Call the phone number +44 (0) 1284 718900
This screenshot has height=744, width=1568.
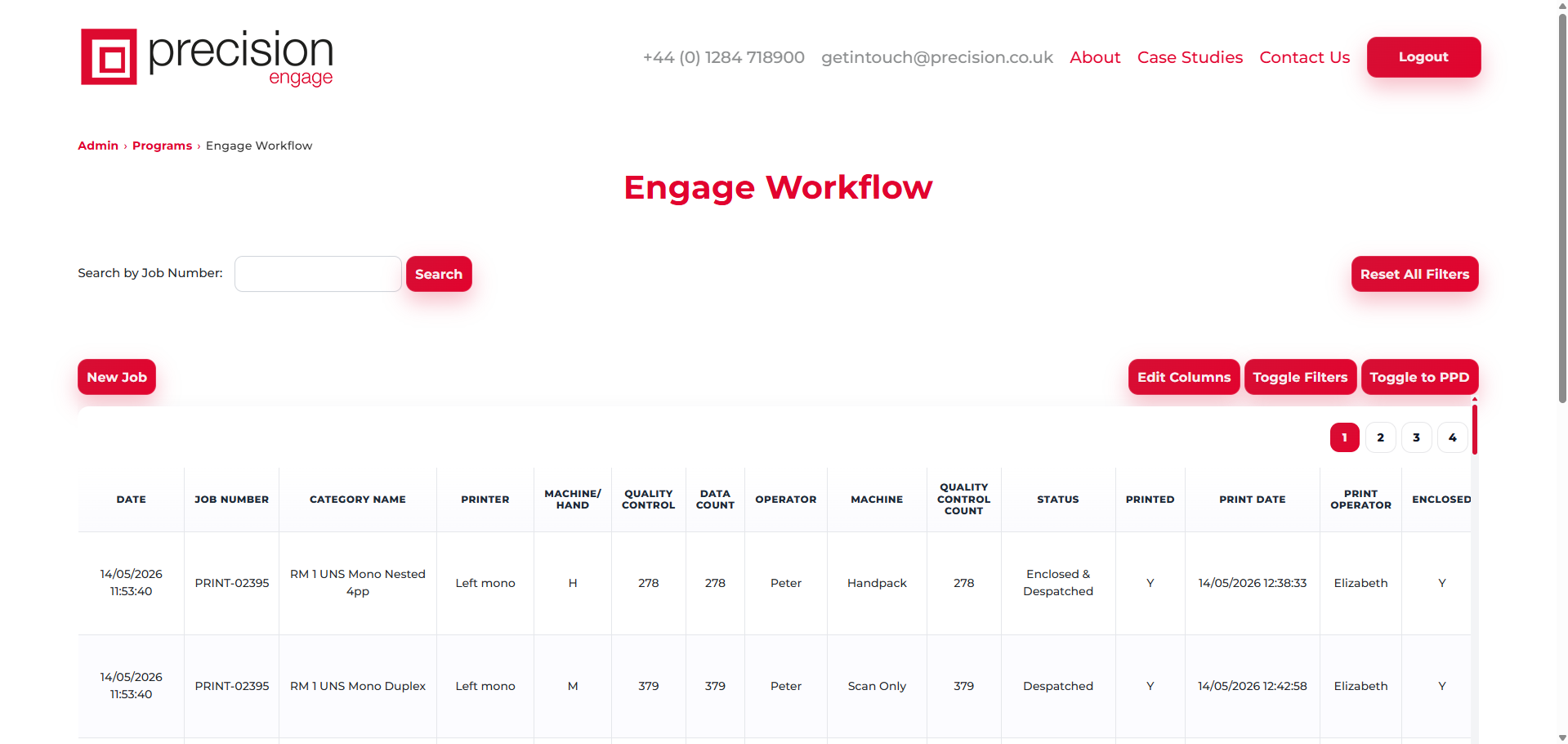[x=724, y=57]
